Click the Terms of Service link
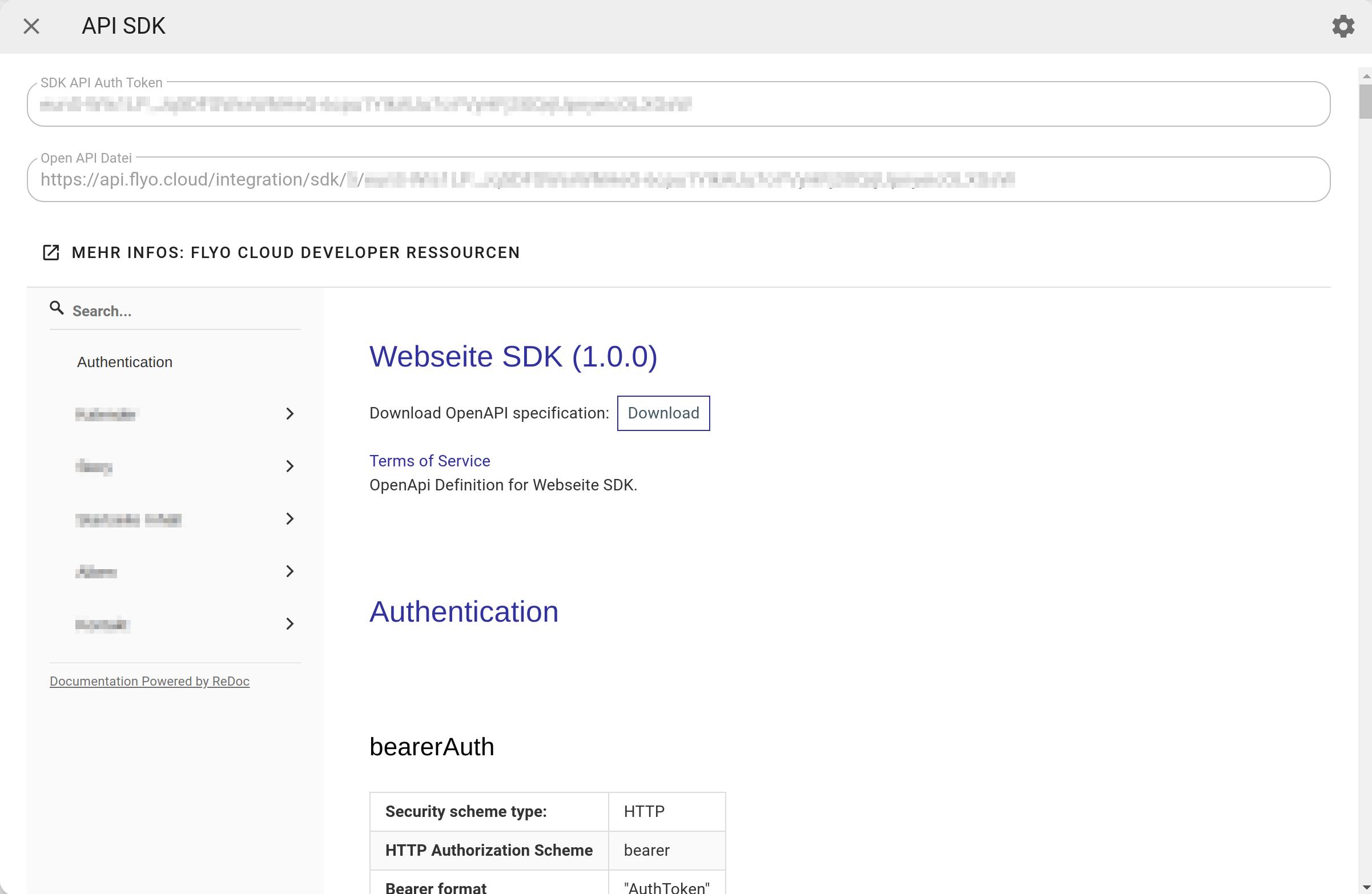Image resolution: width=1372 pixels, height=894 pixels. coord(430,461)
